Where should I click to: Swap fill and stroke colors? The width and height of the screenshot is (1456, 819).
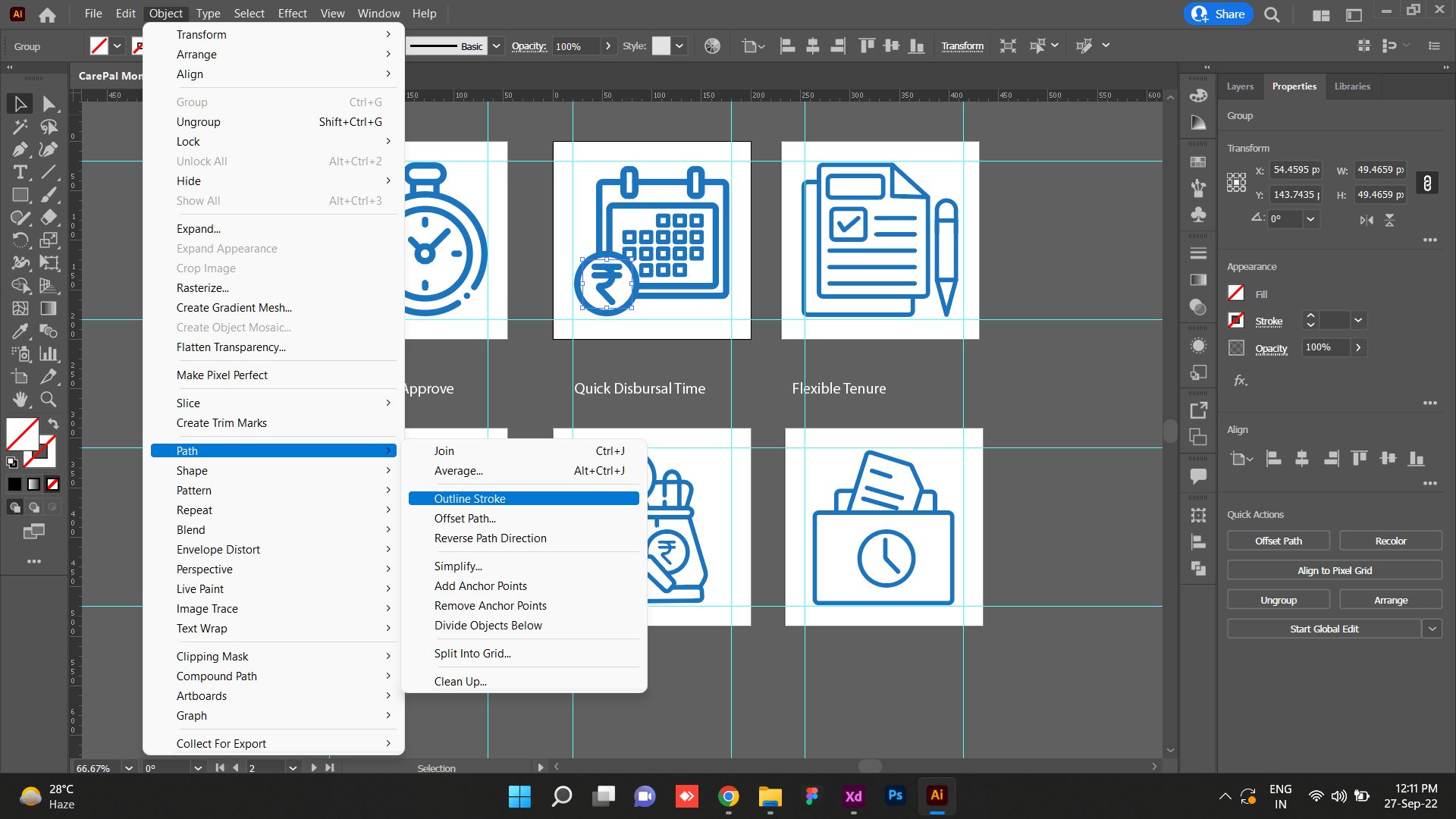coord(53,423)
